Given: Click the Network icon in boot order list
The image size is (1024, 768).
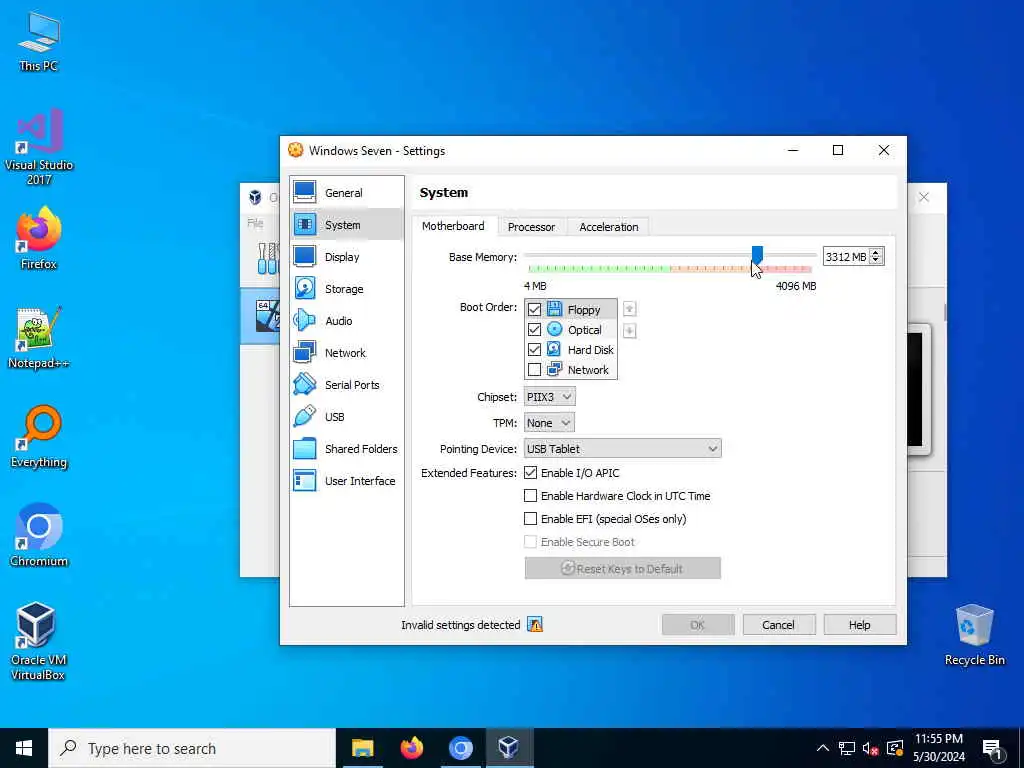Looking at the screenshot, I should coord(554,370).
